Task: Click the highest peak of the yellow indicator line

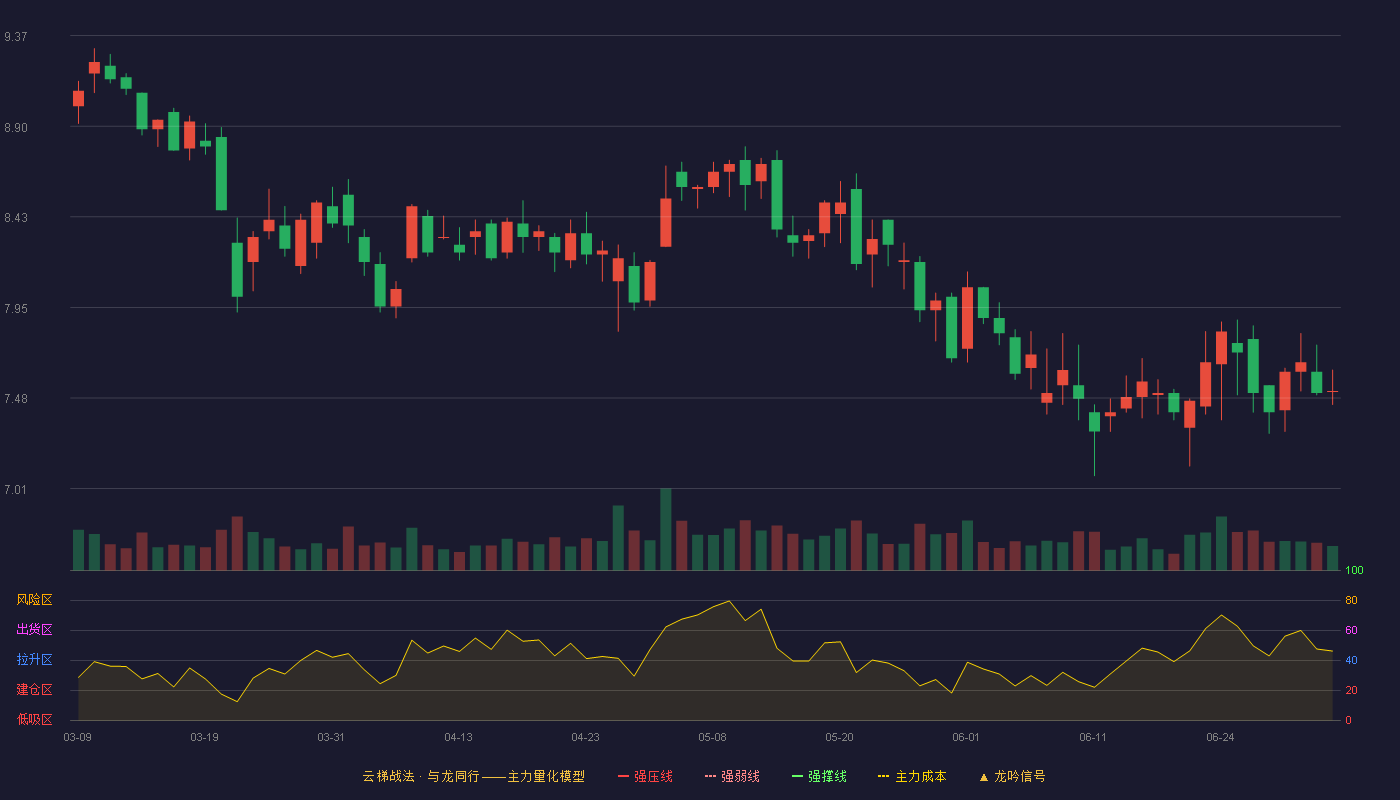Action: point(729,601)
